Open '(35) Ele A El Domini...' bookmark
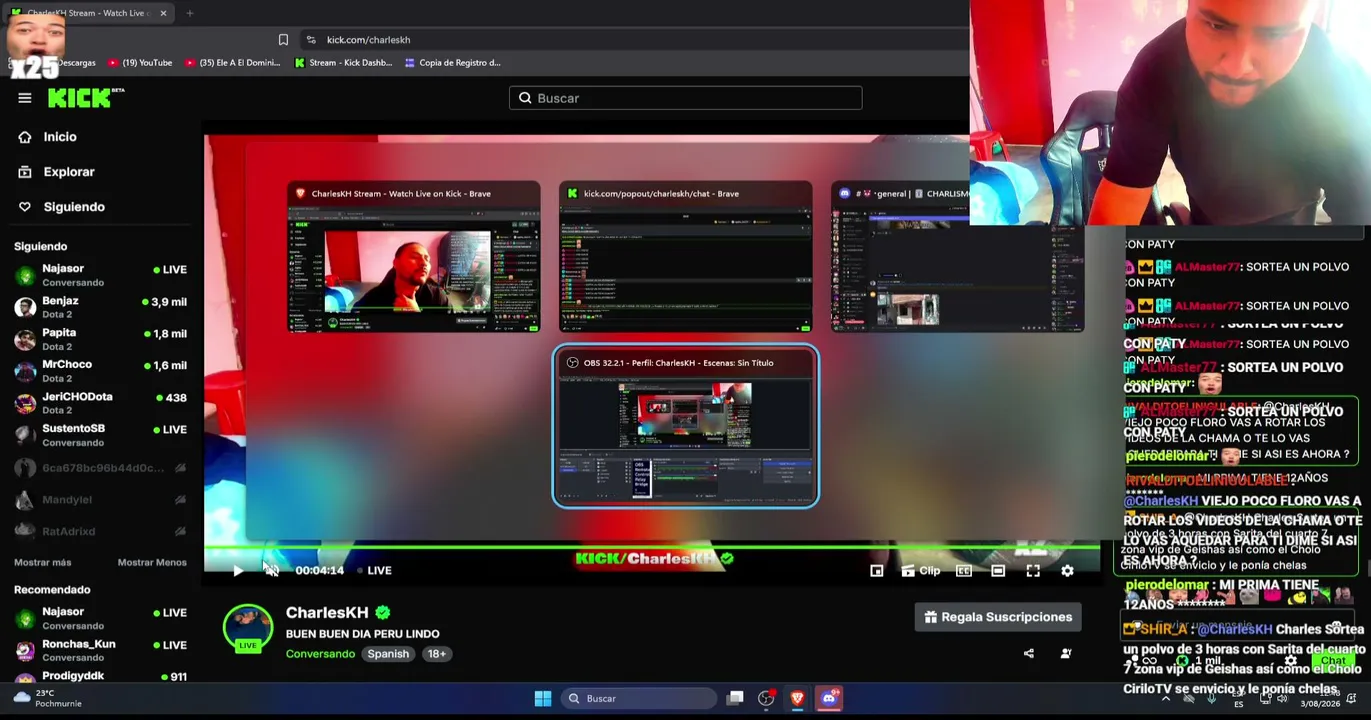 (x=233, y=63)
